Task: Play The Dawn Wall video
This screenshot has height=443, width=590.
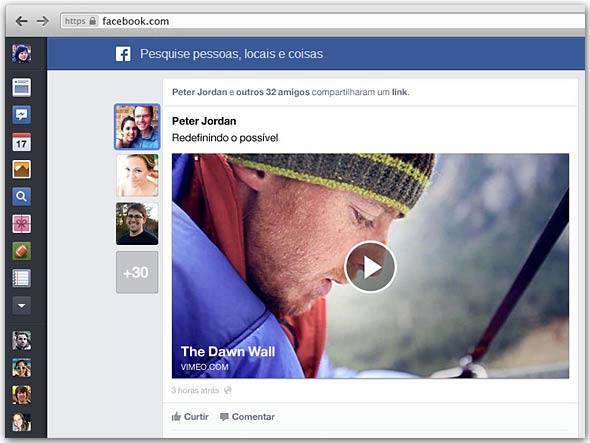Action: pyautogui.click(x=371, y=266)
